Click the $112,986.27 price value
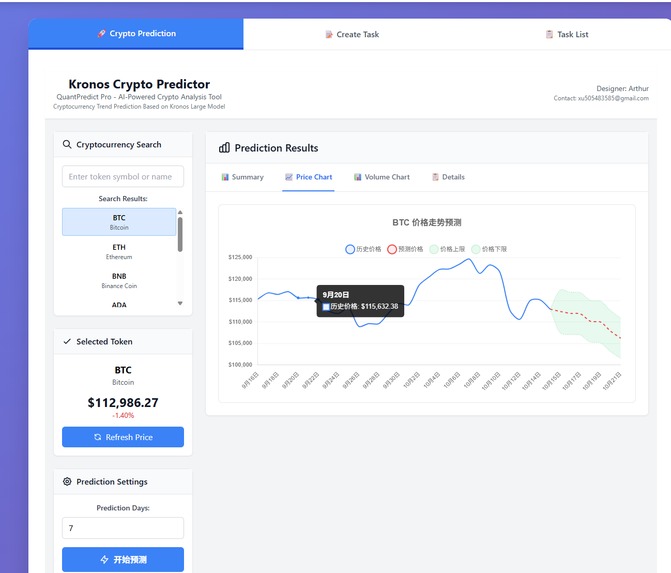 pyautogui.click(x=123, y=403)
